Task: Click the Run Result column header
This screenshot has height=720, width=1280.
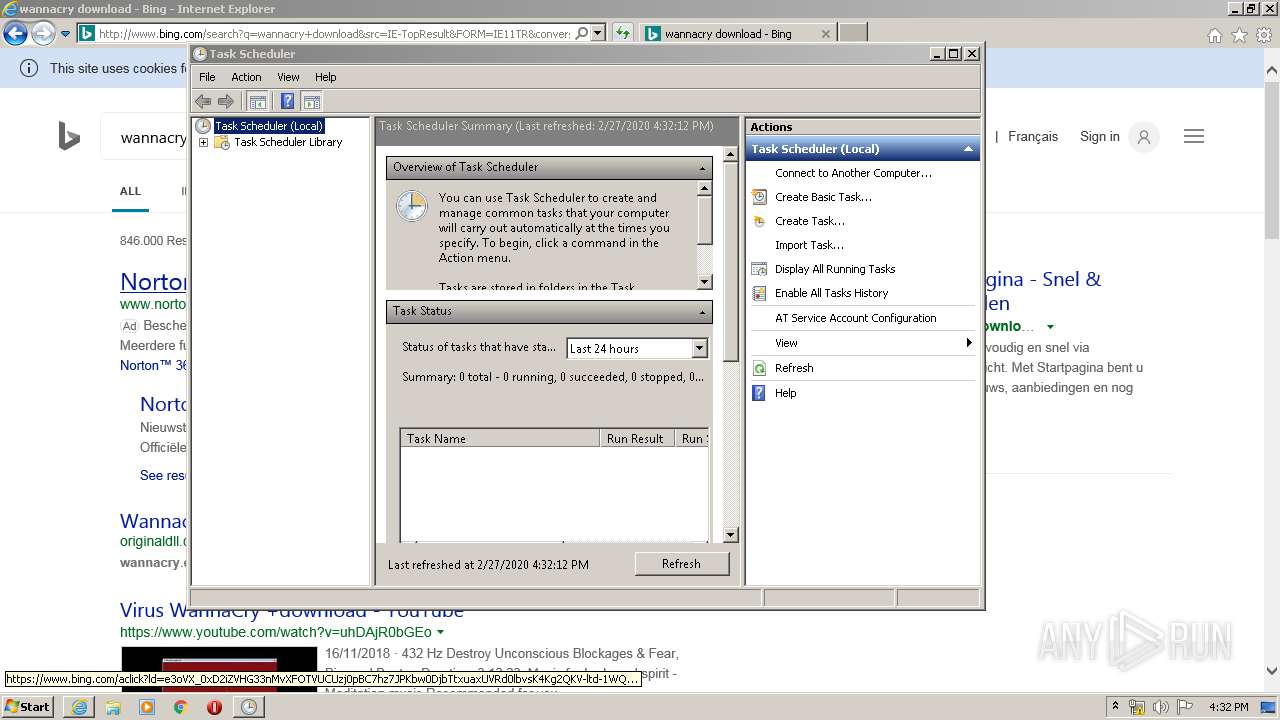Action: 636,438
